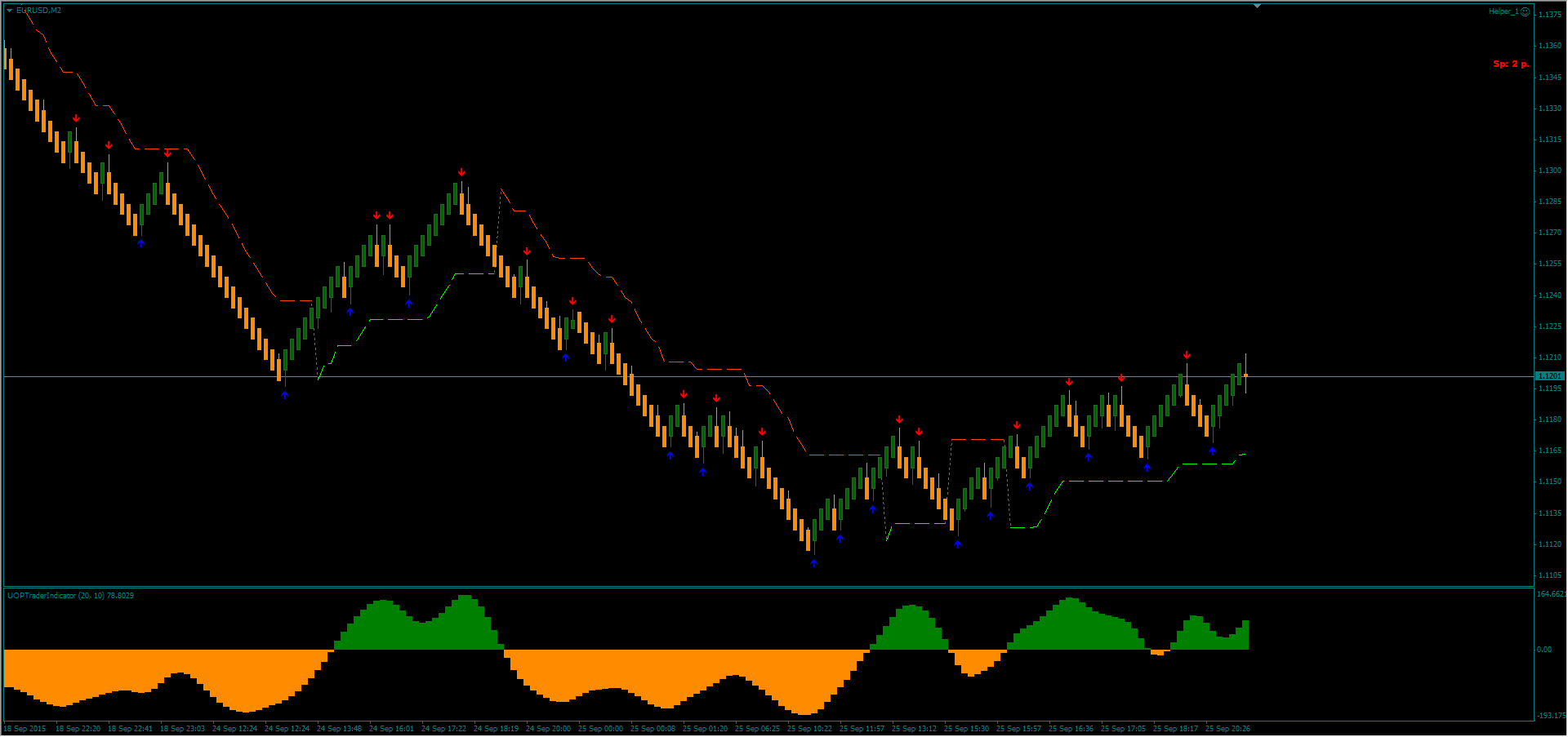Click time axis label 24 Sep 16:01
Viewport: 1568px width, 737px height.
pos(391,729)
